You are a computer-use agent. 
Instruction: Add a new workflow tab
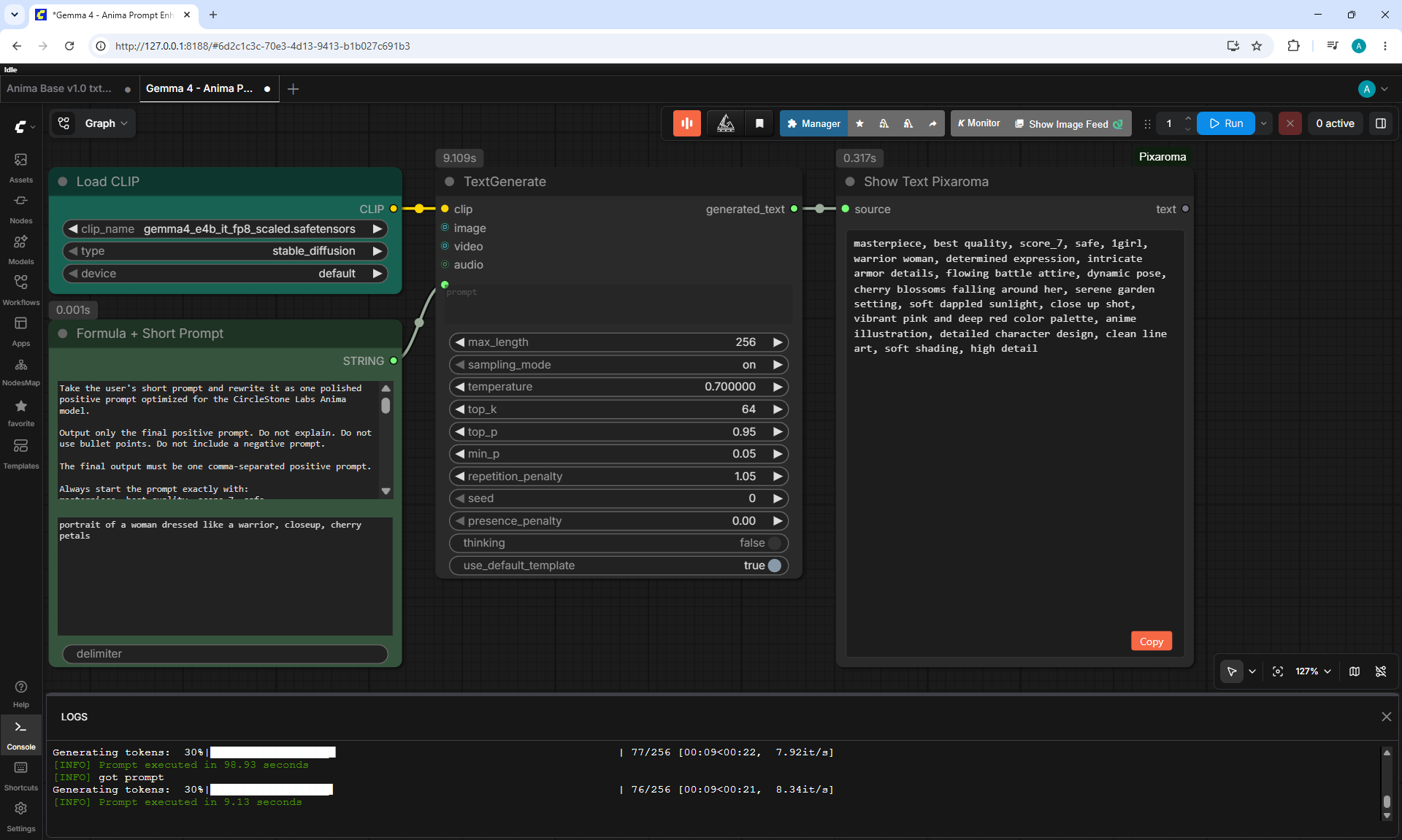click(x=293, y=89)
